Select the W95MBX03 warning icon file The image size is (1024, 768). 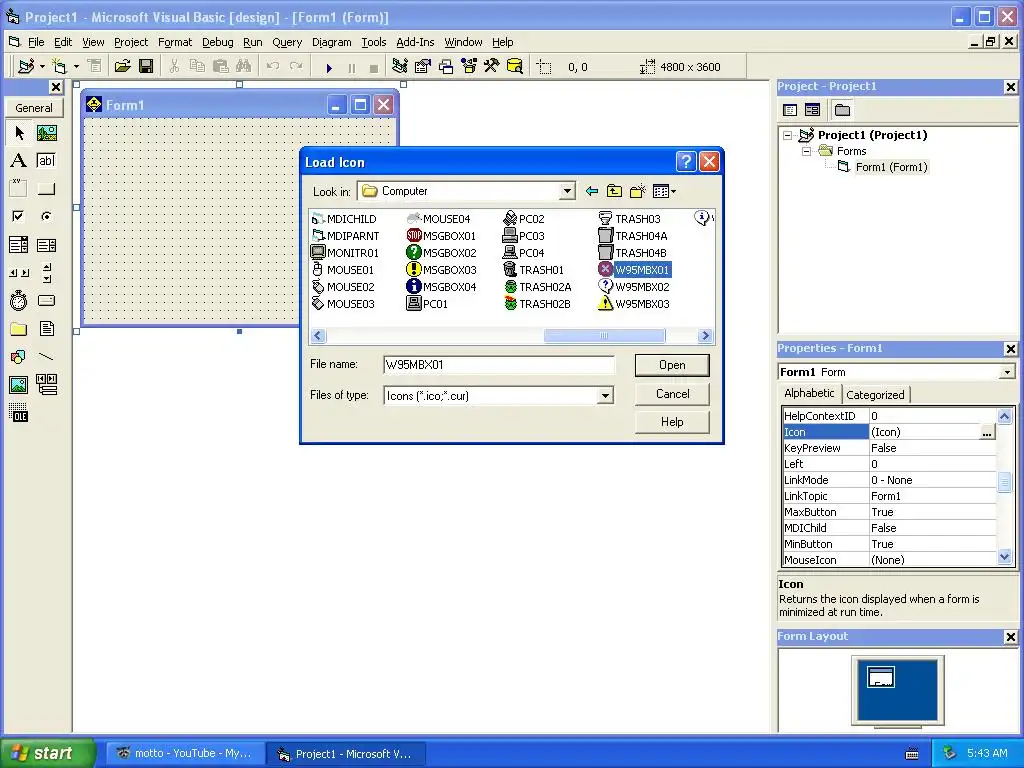633,304
